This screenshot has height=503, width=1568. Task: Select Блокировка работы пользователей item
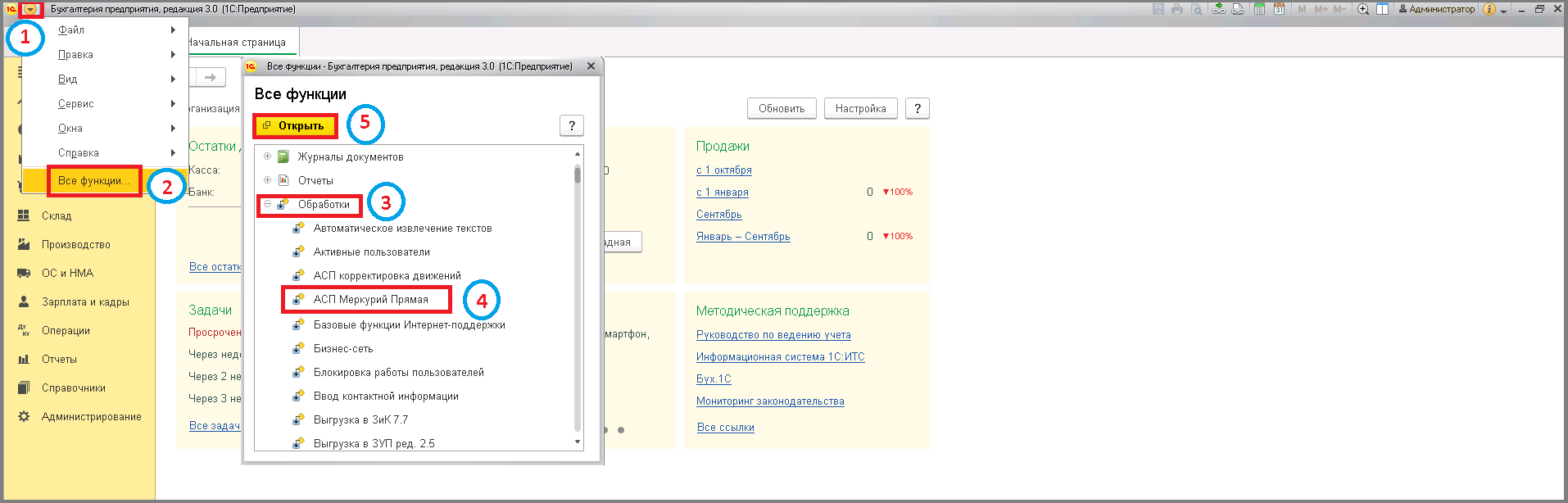point(399,373)
